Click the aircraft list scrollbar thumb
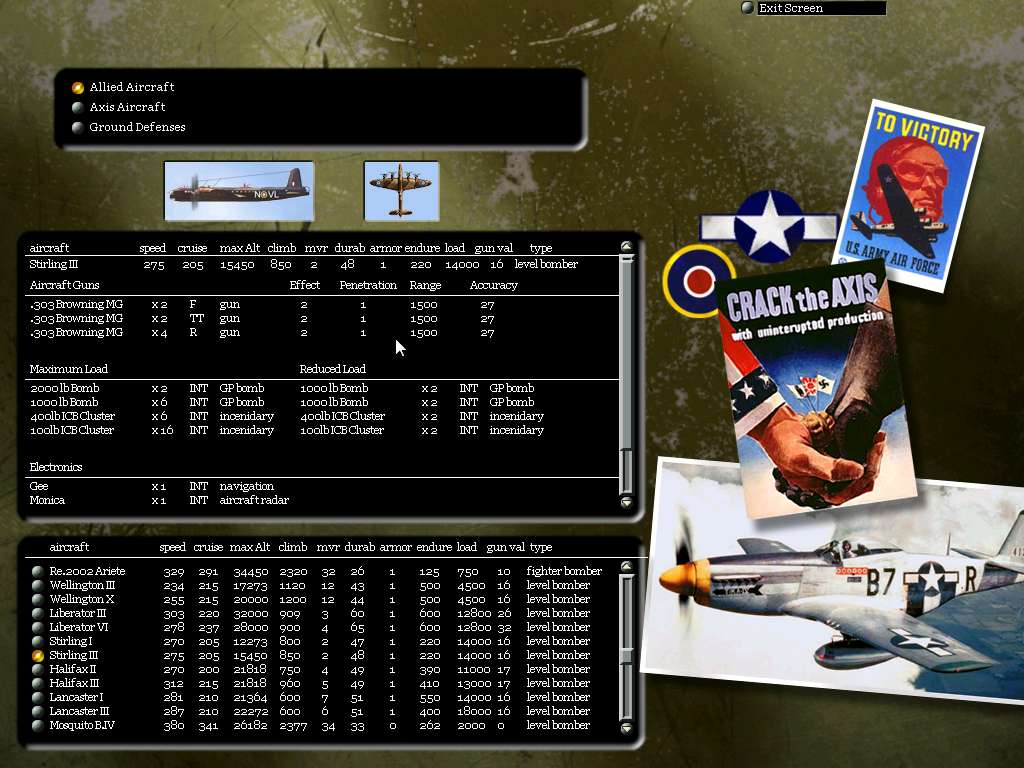Image resolution: width=1024 pixels, height=768 pixels. tap(626, 656)
